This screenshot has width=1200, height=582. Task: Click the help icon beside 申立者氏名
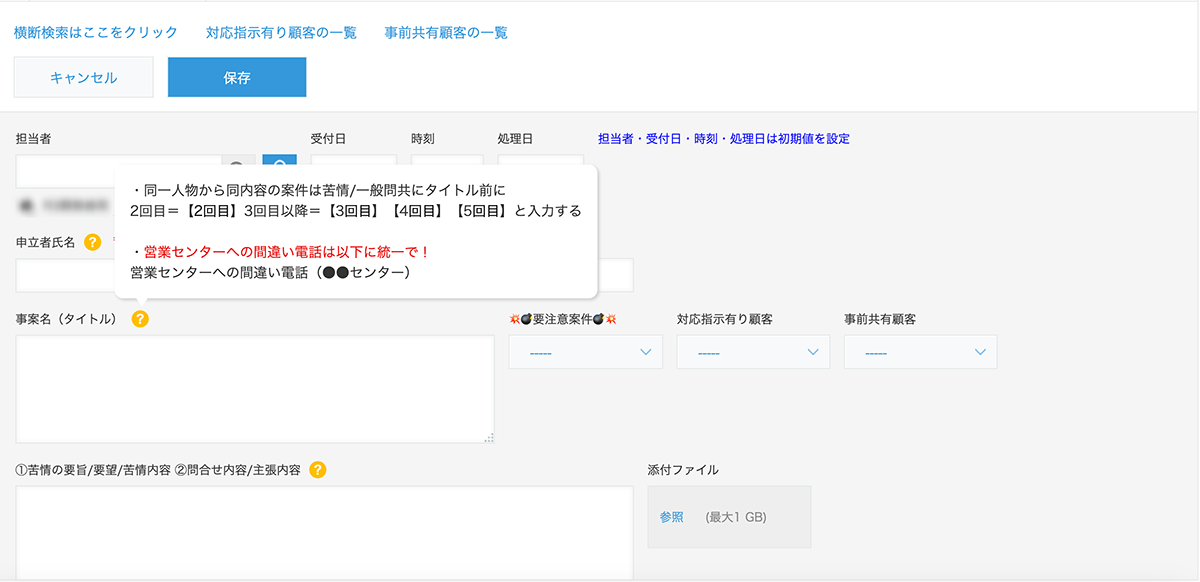(92, 242)
